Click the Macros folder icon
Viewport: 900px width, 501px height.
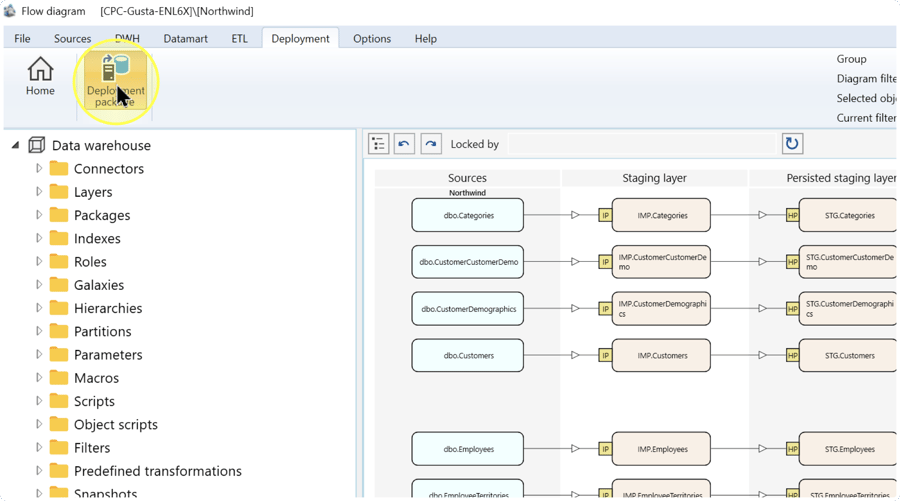point(59,378)
